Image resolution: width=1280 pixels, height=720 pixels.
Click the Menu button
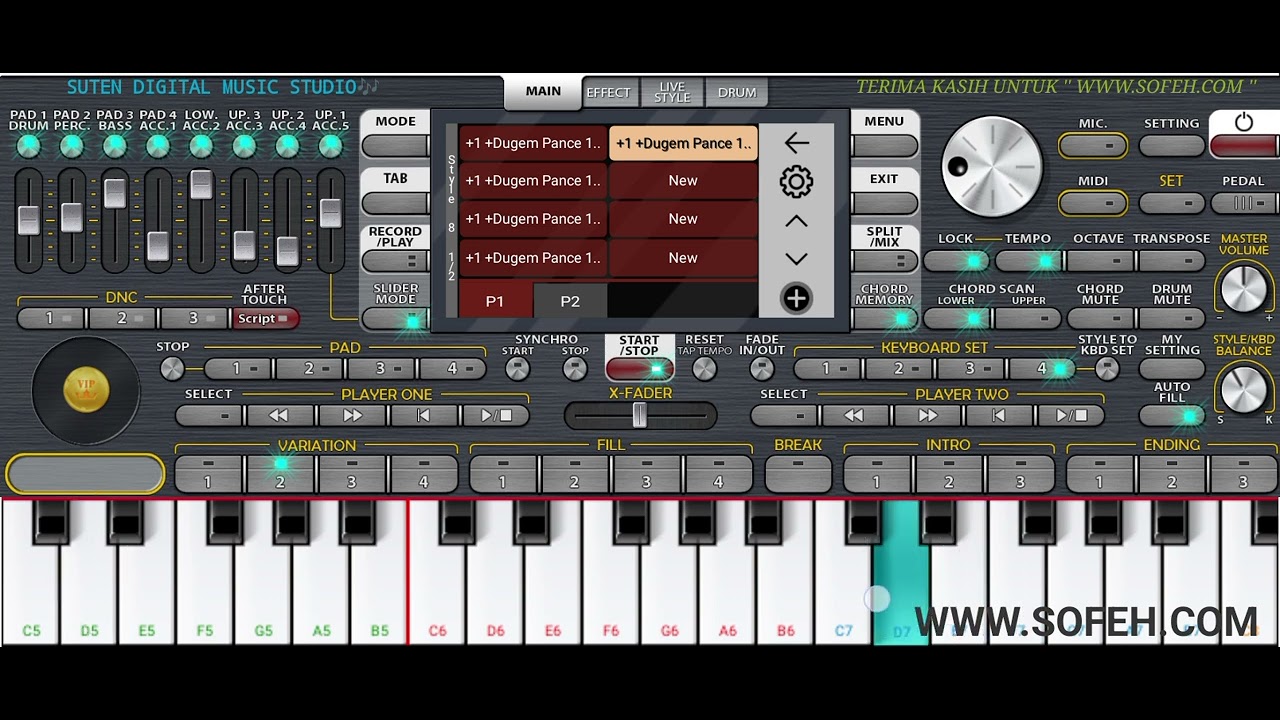coord(884,146)
